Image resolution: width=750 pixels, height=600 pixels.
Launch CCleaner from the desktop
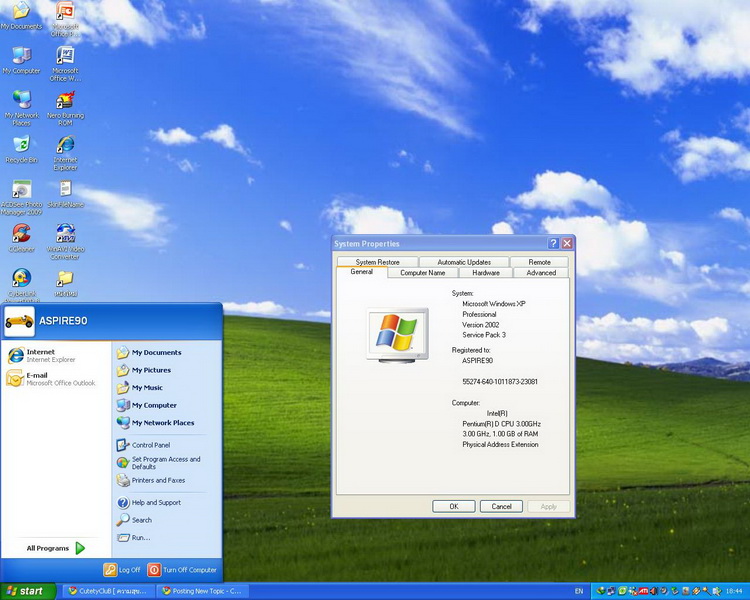[x=22, y=238]
